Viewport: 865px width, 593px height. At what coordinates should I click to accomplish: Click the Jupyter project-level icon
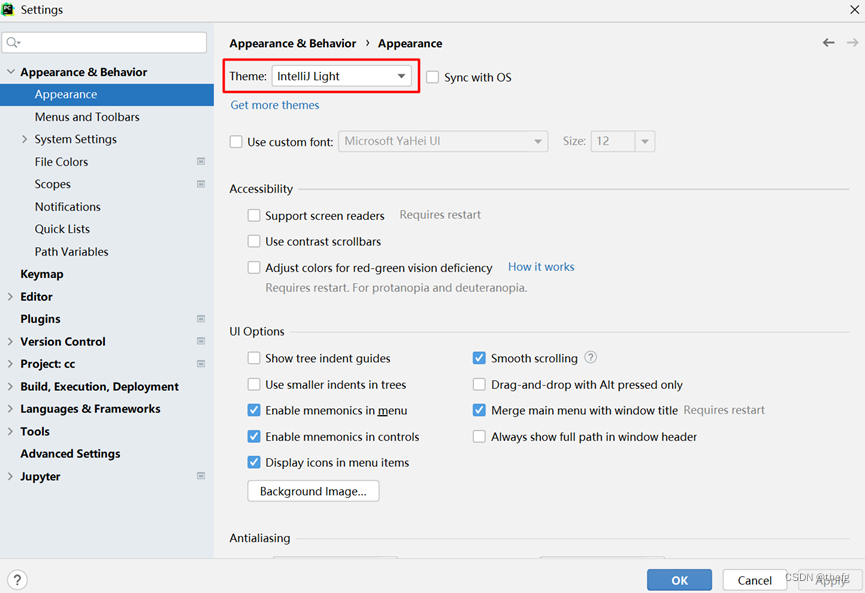point(201,476)
